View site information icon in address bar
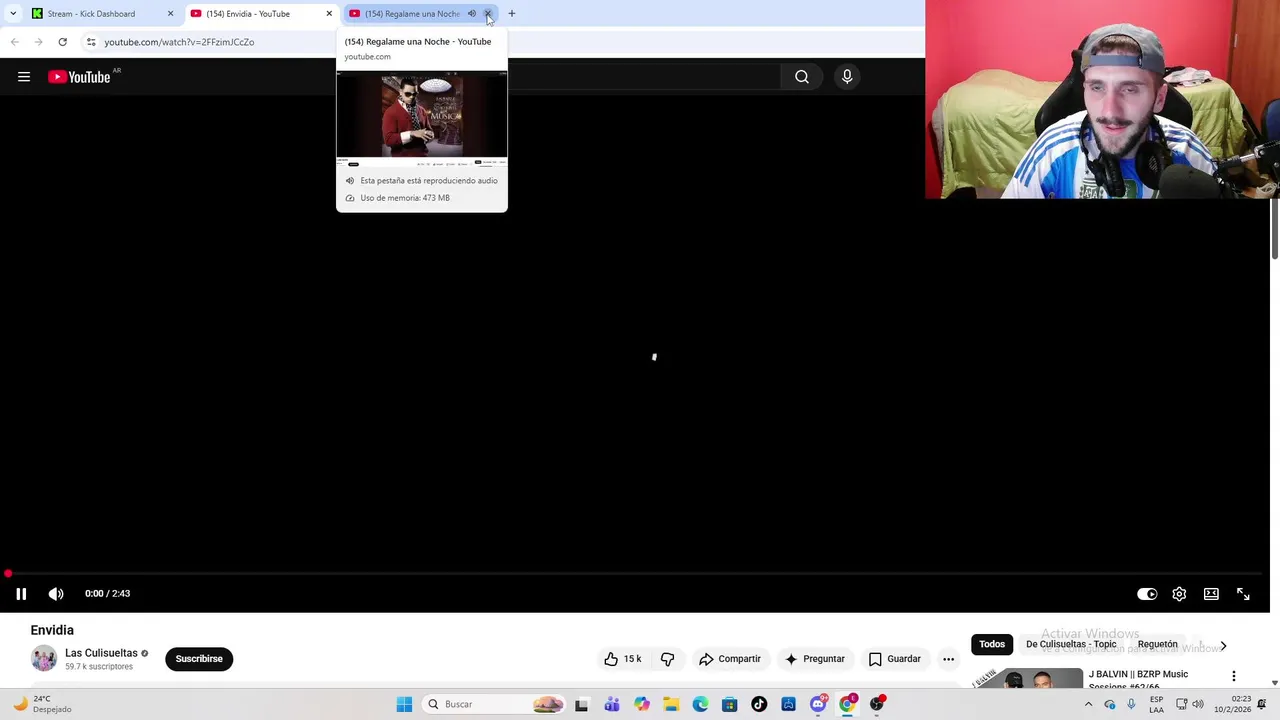 (91, 42)
